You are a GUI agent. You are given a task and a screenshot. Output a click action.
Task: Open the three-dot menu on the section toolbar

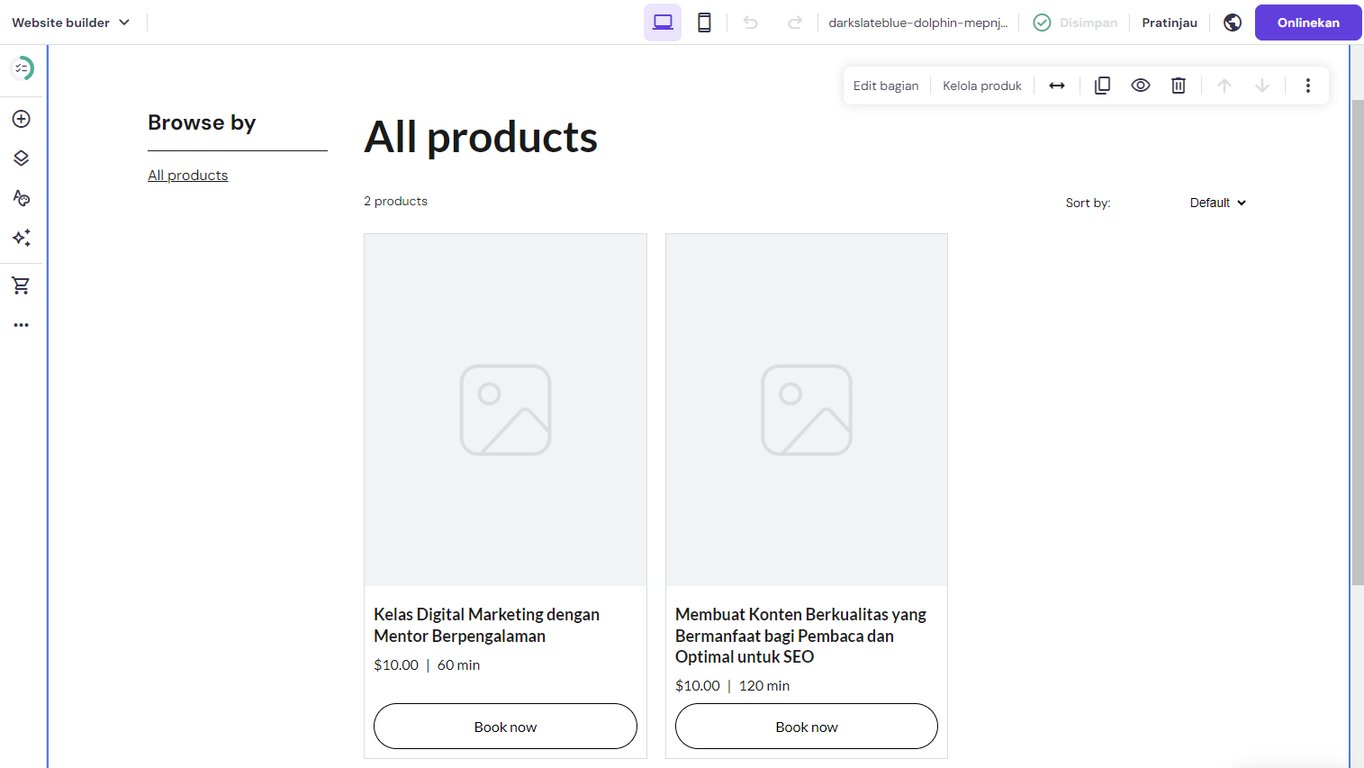[1308, 85]
